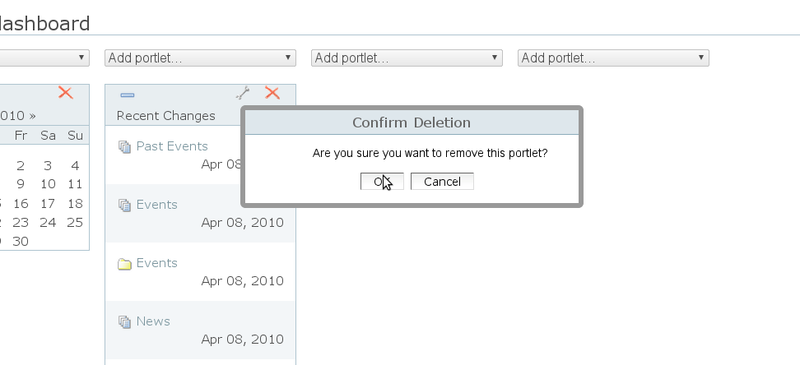Image resolution: width=800 pixels, height=365 pixels.
Task: Open the News link in Recent Changes
Action: 153,321
